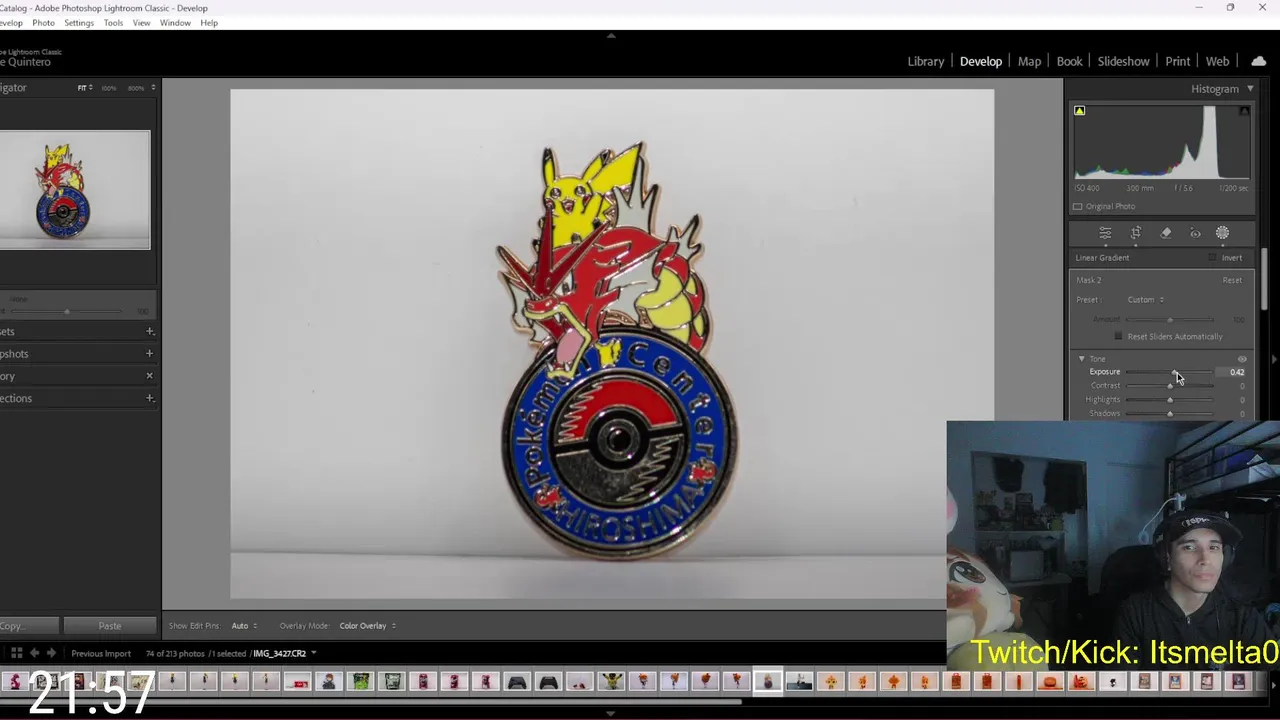Switch to the Web module

1217,61
